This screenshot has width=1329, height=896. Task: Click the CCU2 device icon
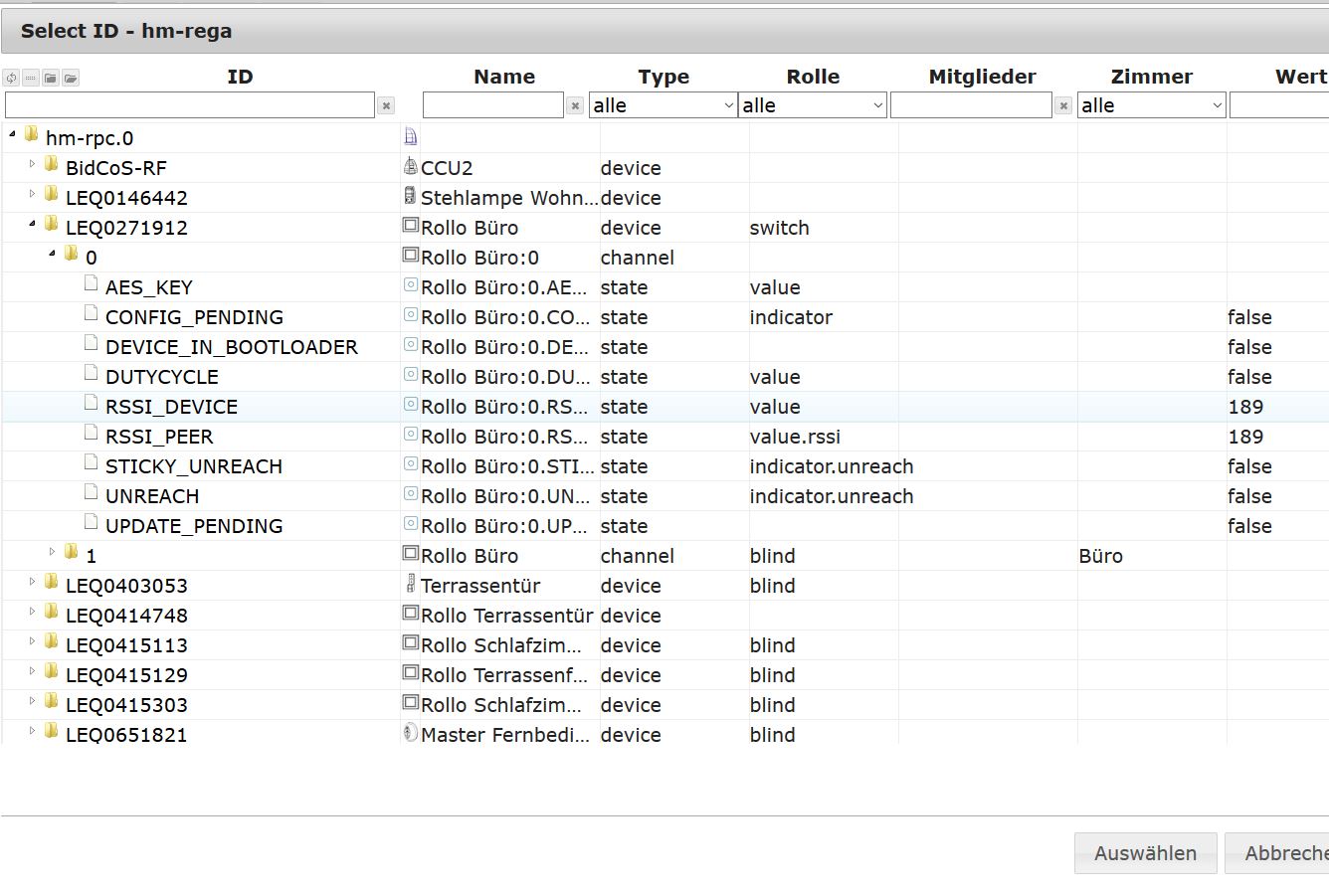[x=410, y=166]
